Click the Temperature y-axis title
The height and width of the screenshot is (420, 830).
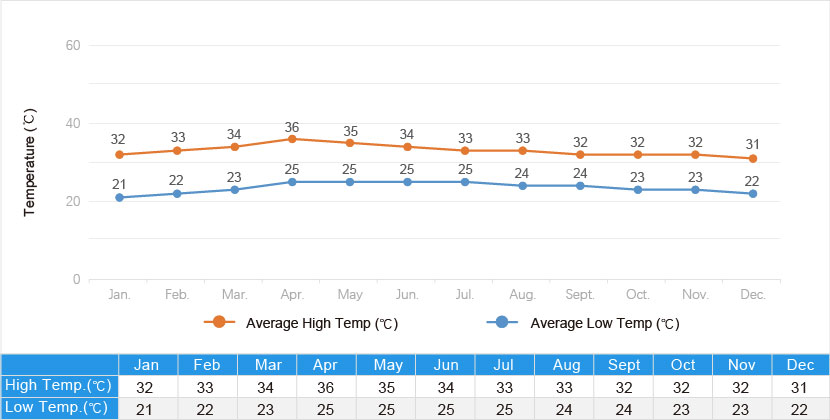tap(30, 164)
